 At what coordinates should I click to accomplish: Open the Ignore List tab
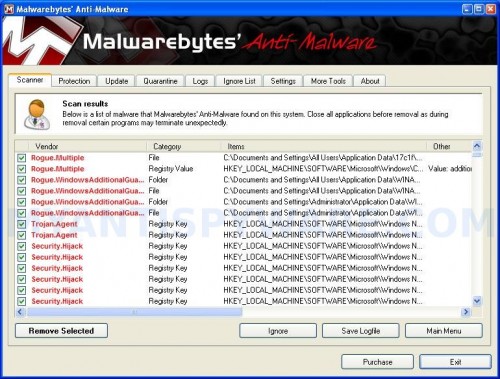point(239,81)
